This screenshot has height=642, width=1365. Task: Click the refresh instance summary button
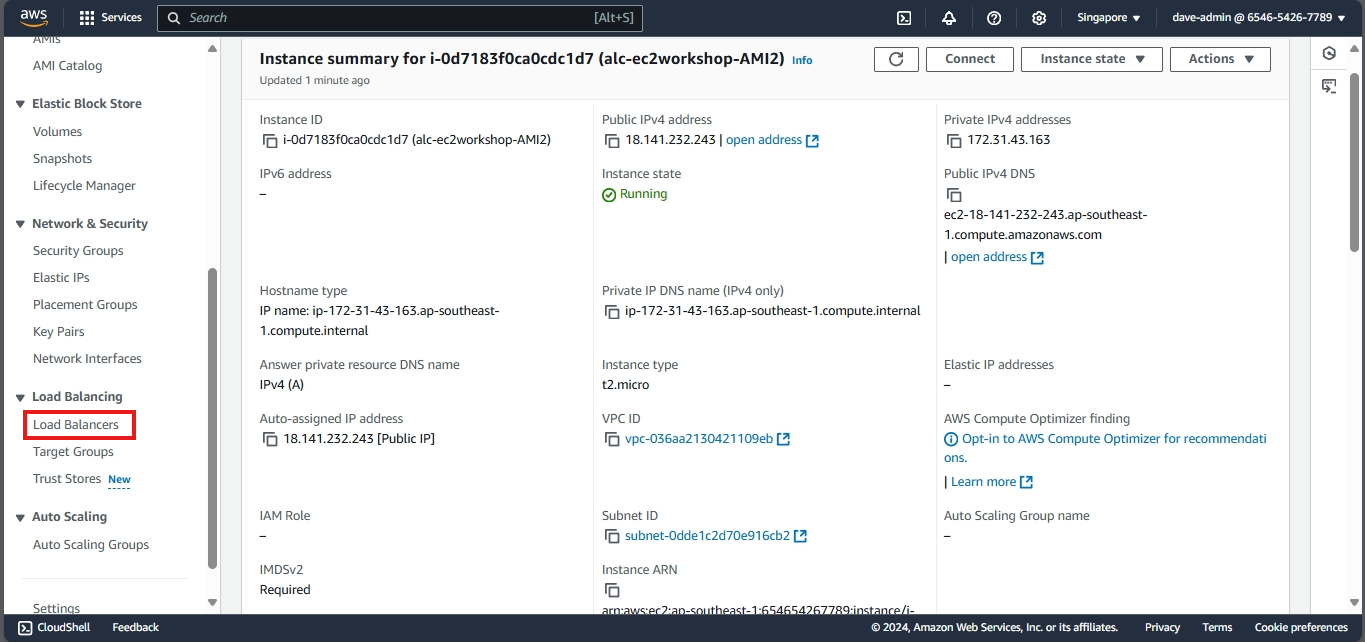tap(895, 59)
